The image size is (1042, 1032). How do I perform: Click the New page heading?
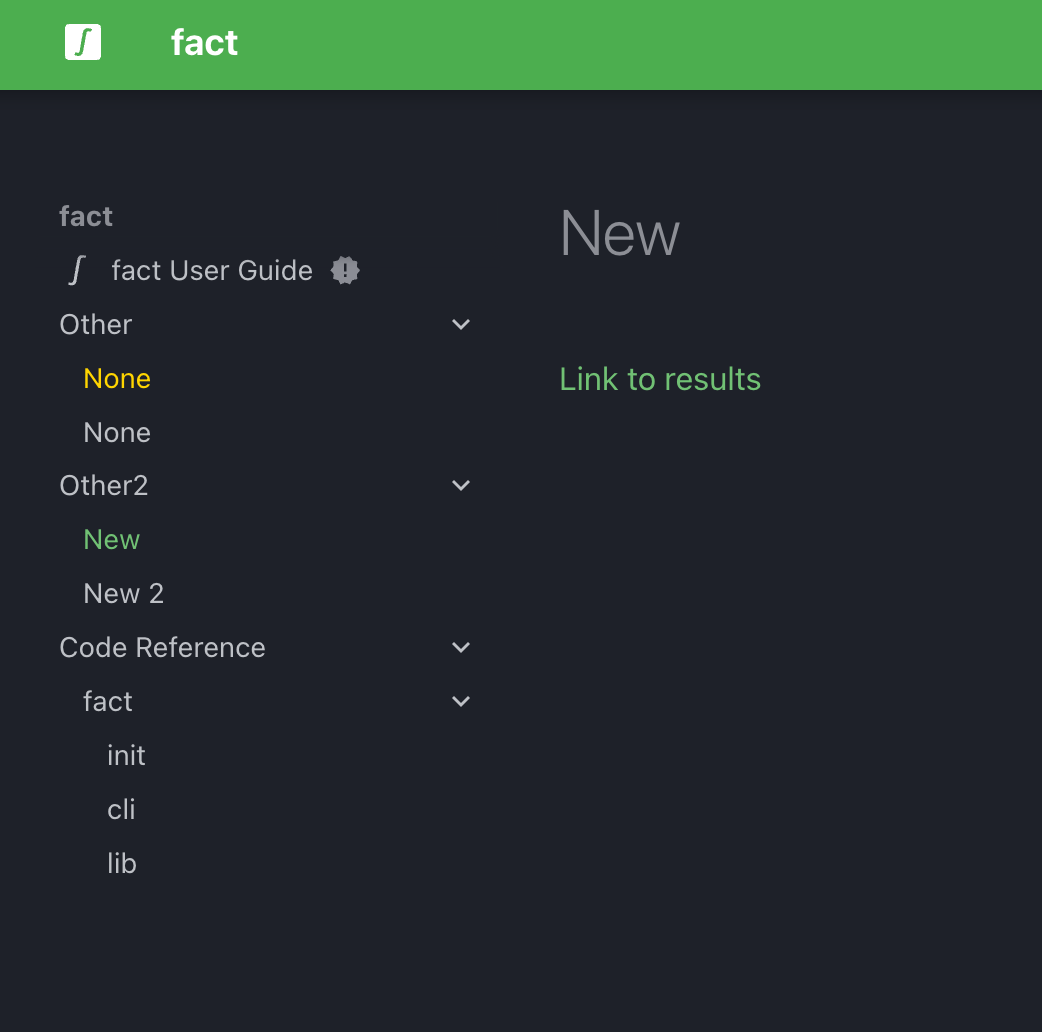tap(619, 233)
